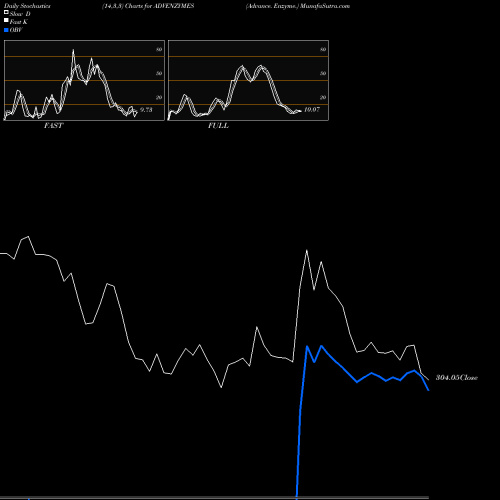Click the Slow D legend swatch
Screen dimensions: 500x500
[x=6, y=13]
